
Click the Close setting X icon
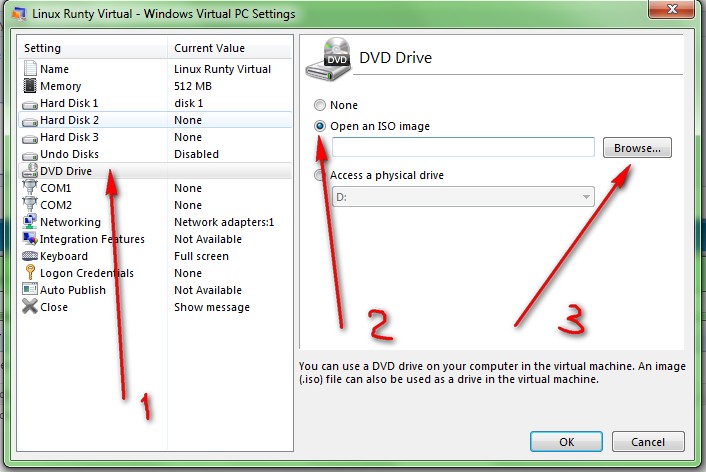tap(30, 306)
